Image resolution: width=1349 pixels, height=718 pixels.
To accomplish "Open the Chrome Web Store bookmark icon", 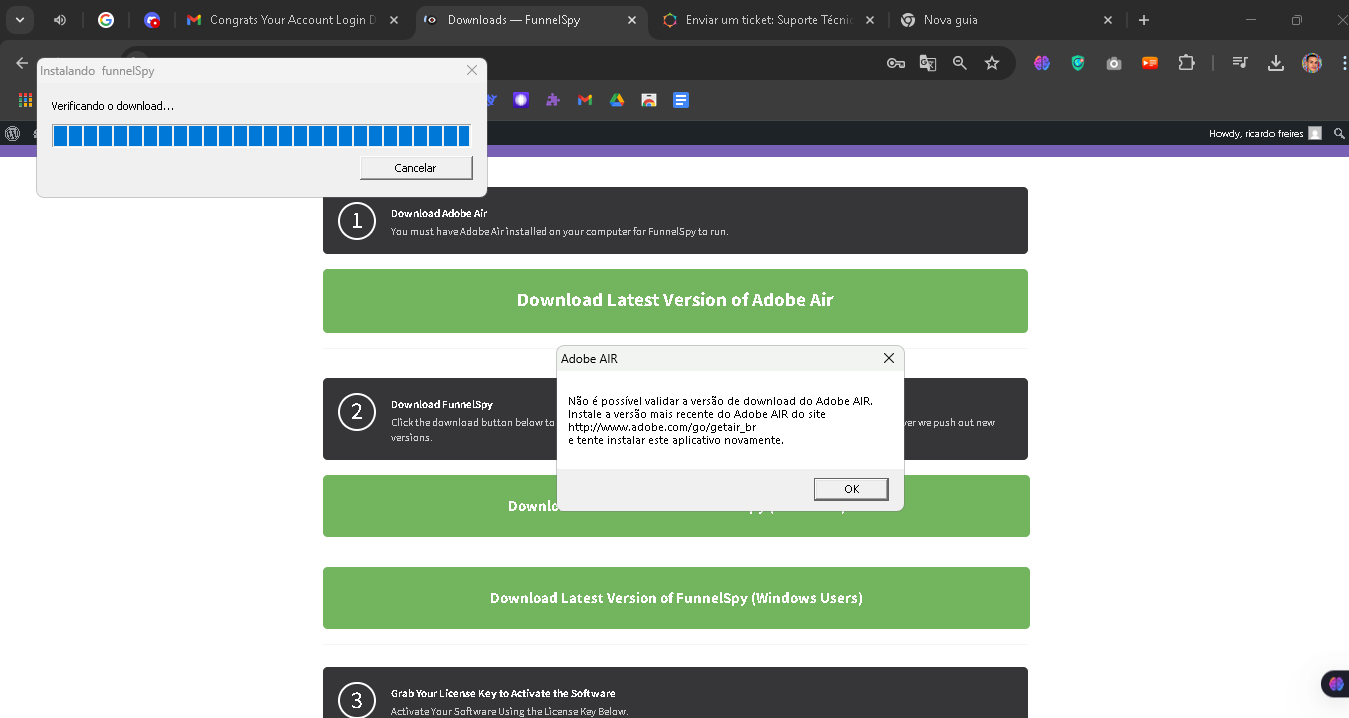I will (x=649, y=100).
